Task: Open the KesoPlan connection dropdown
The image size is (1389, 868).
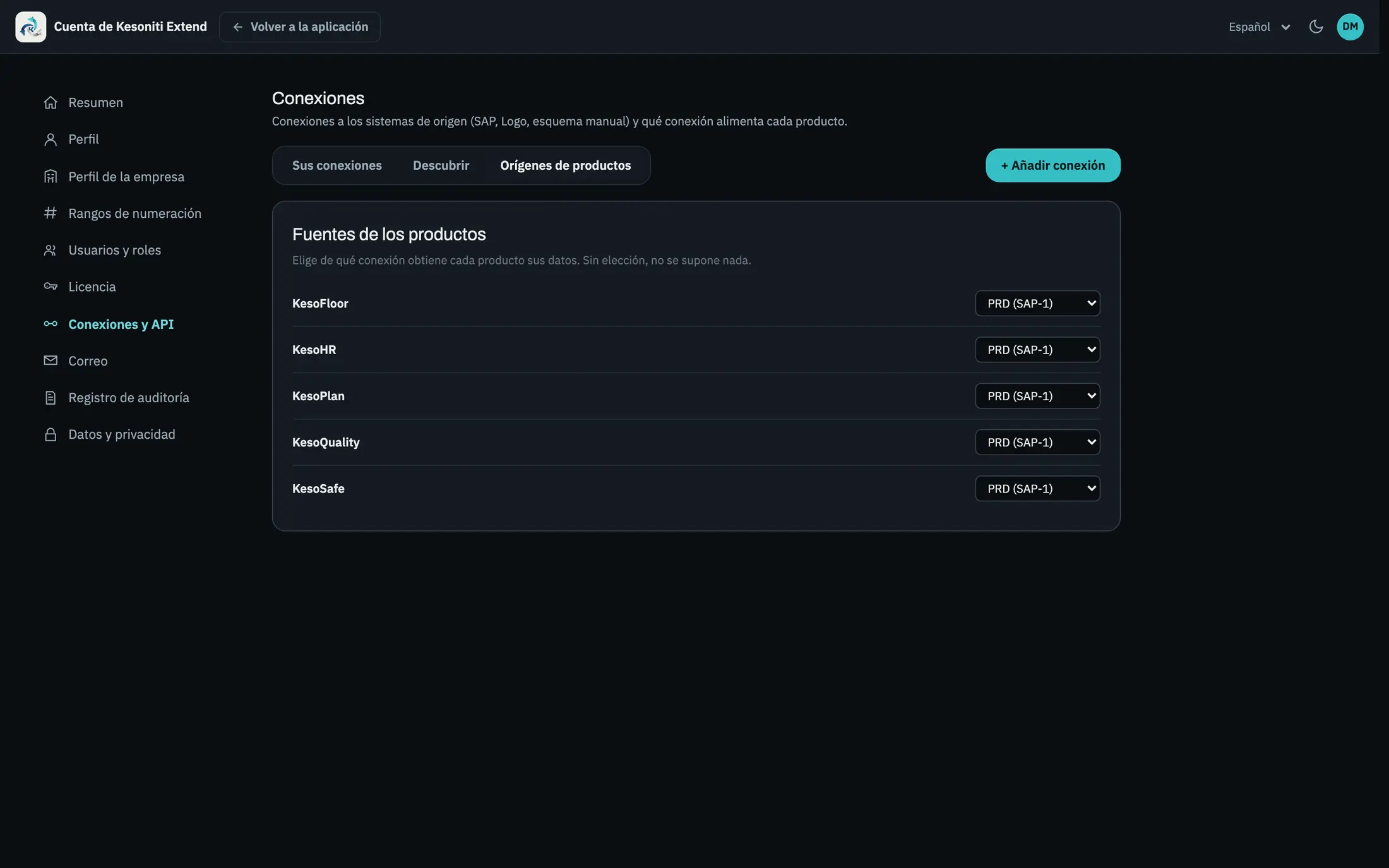Action: pos(1037,396)
